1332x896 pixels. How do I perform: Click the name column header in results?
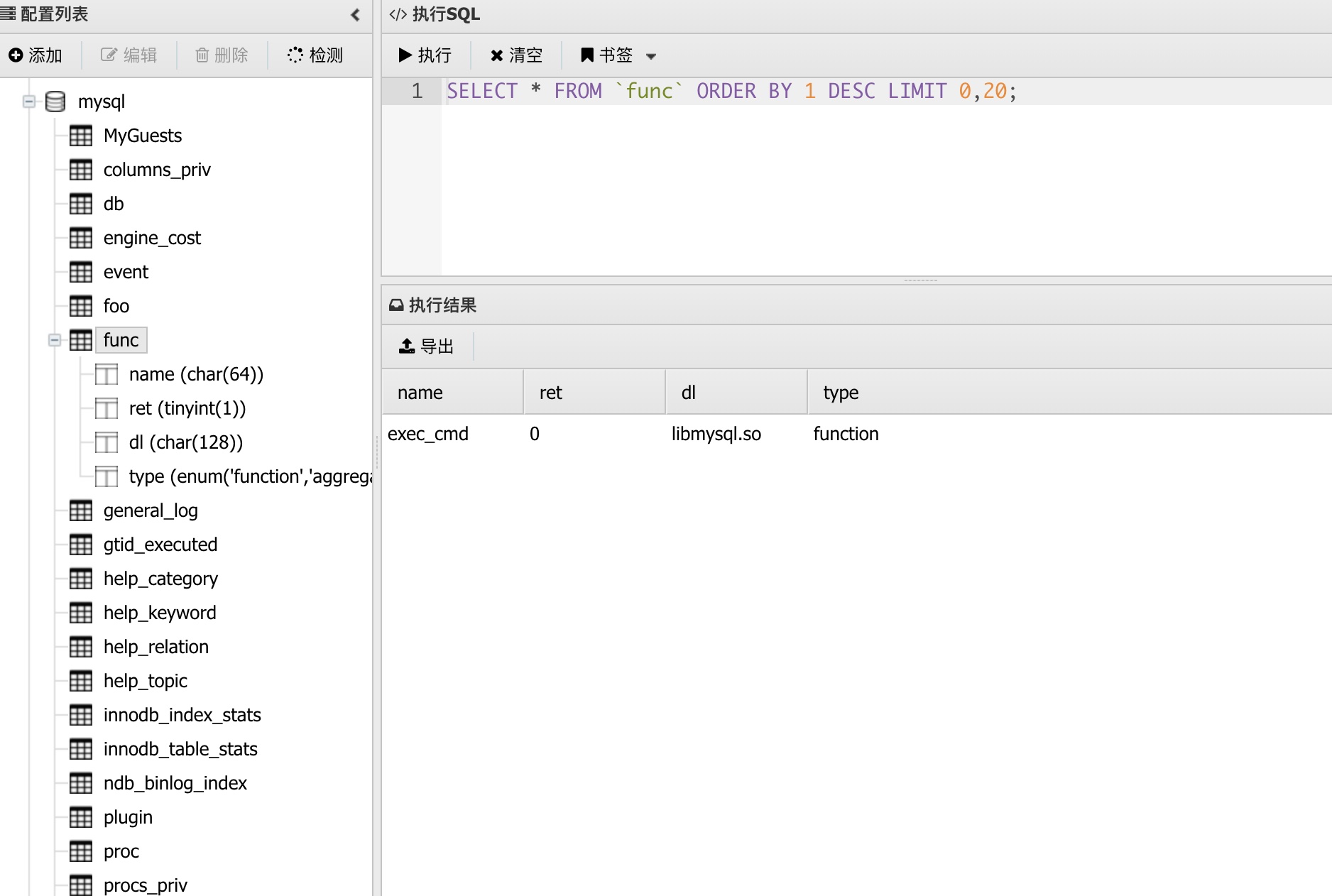point(452,392)
